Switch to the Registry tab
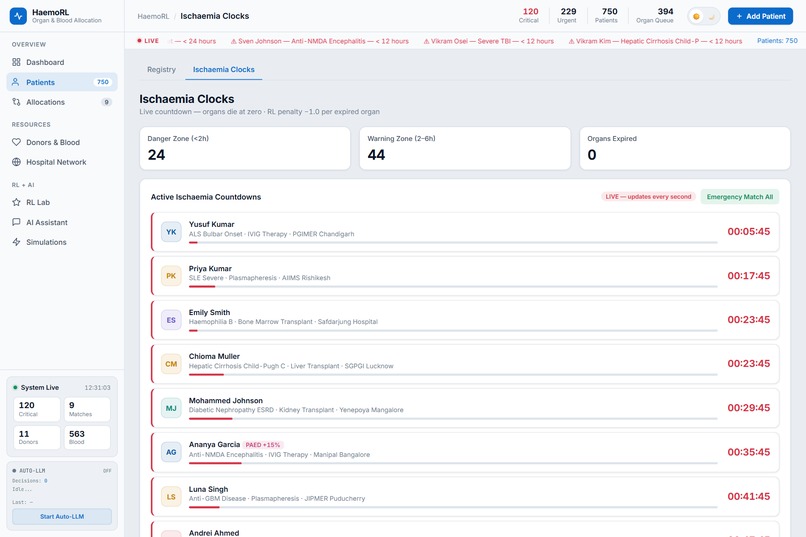The height and width of the screenshot is (537, 806). (x=161, y=69)
